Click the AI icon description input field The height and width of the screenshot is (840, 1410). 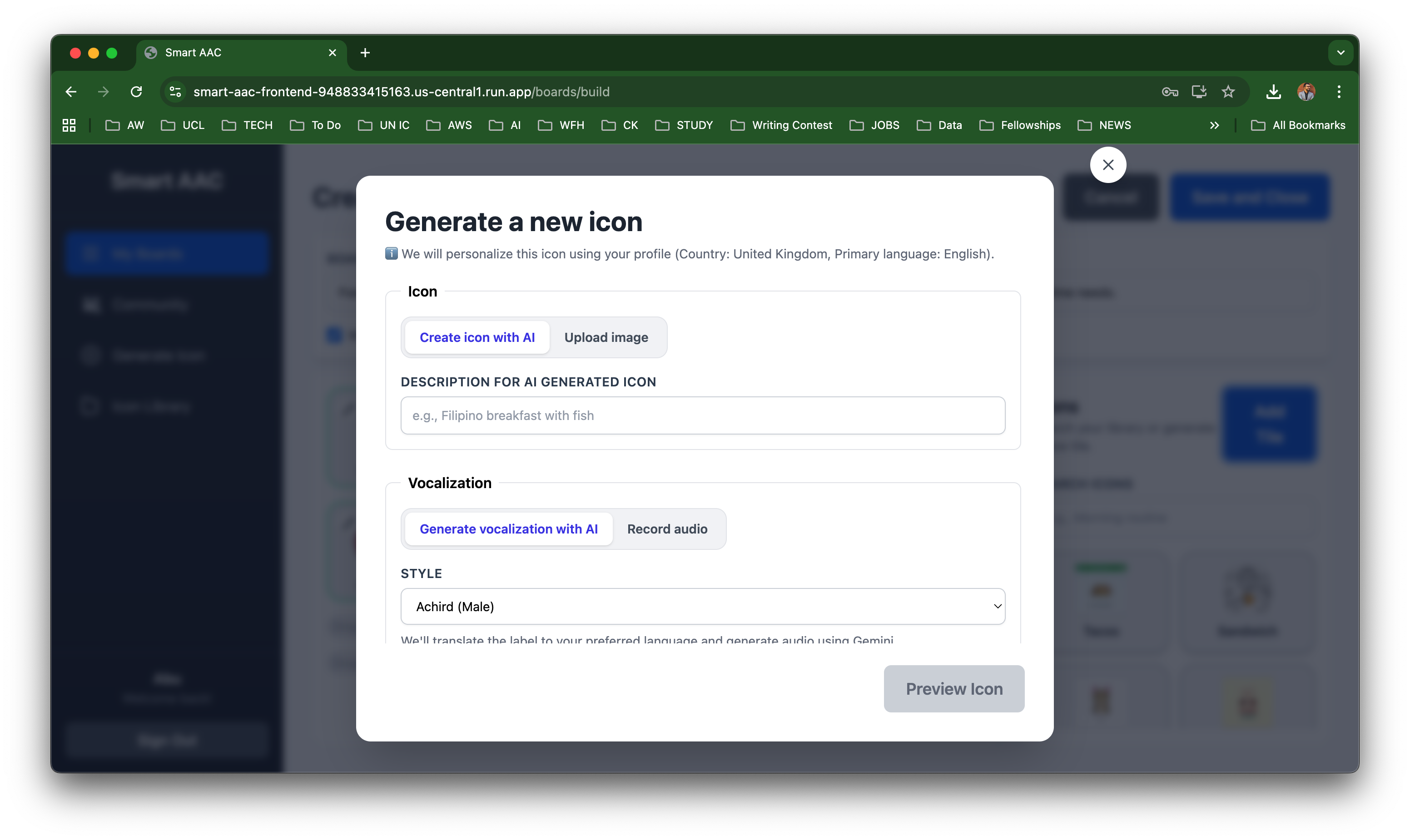pos(703,415)
